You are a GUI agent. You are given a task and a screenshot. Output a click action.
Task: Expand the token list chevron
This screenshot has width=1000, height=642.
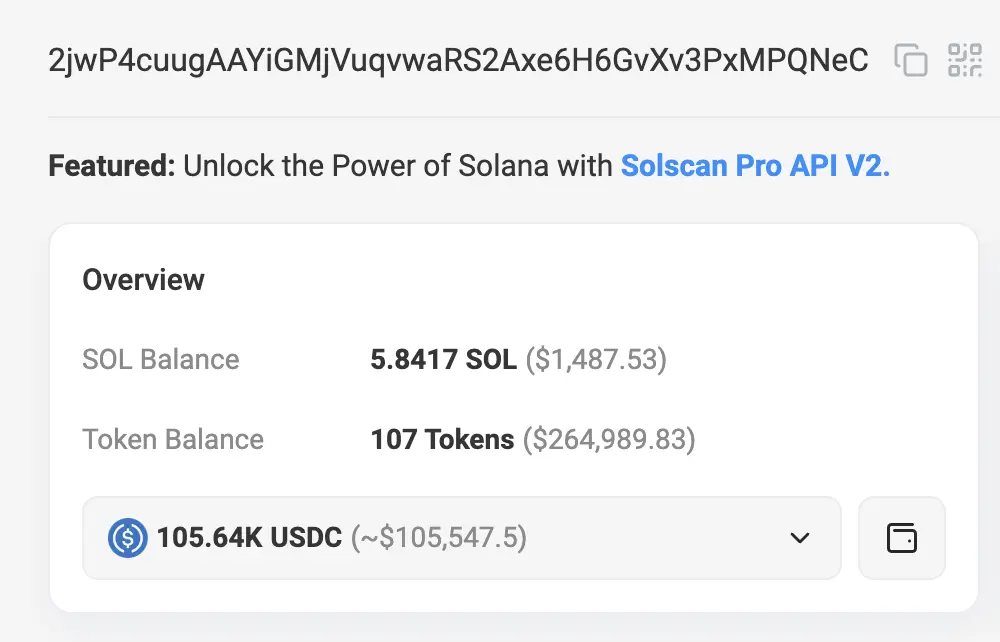799,538
